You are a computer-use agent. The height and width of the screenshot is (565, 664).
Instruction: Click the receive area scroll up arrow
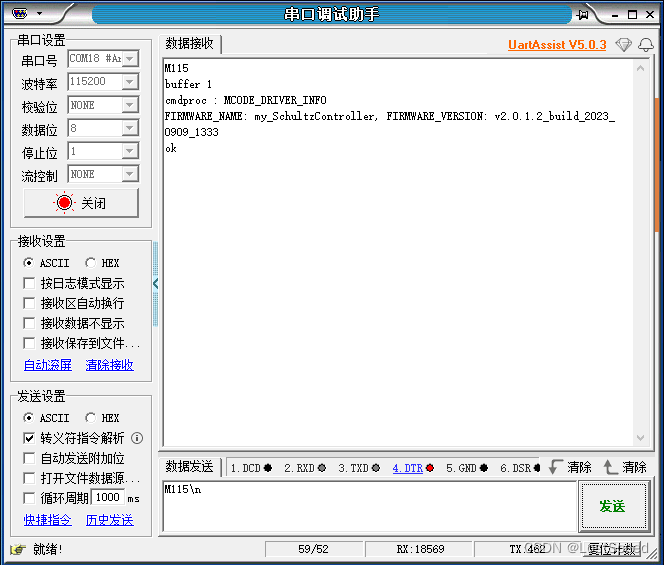(x=640, y=68)
